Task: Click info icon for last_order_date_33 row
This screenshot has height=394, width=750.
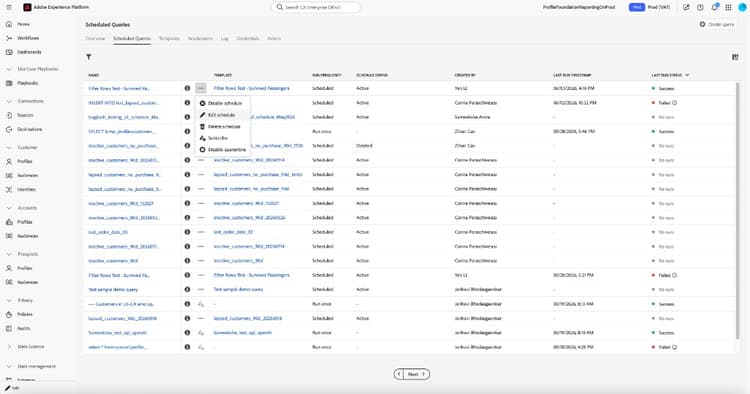Action: (187, 232)
